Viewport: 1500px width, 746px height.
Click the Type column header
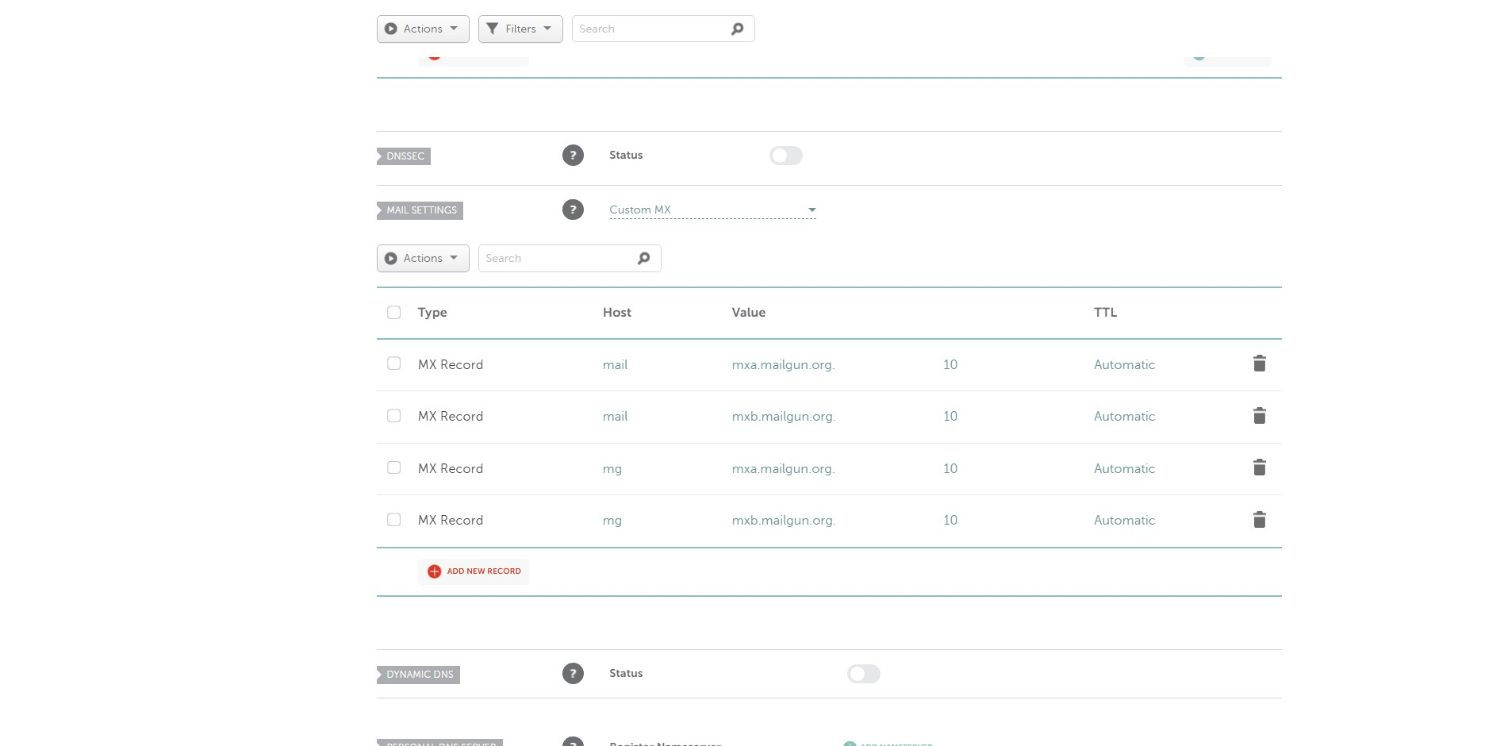432,312
